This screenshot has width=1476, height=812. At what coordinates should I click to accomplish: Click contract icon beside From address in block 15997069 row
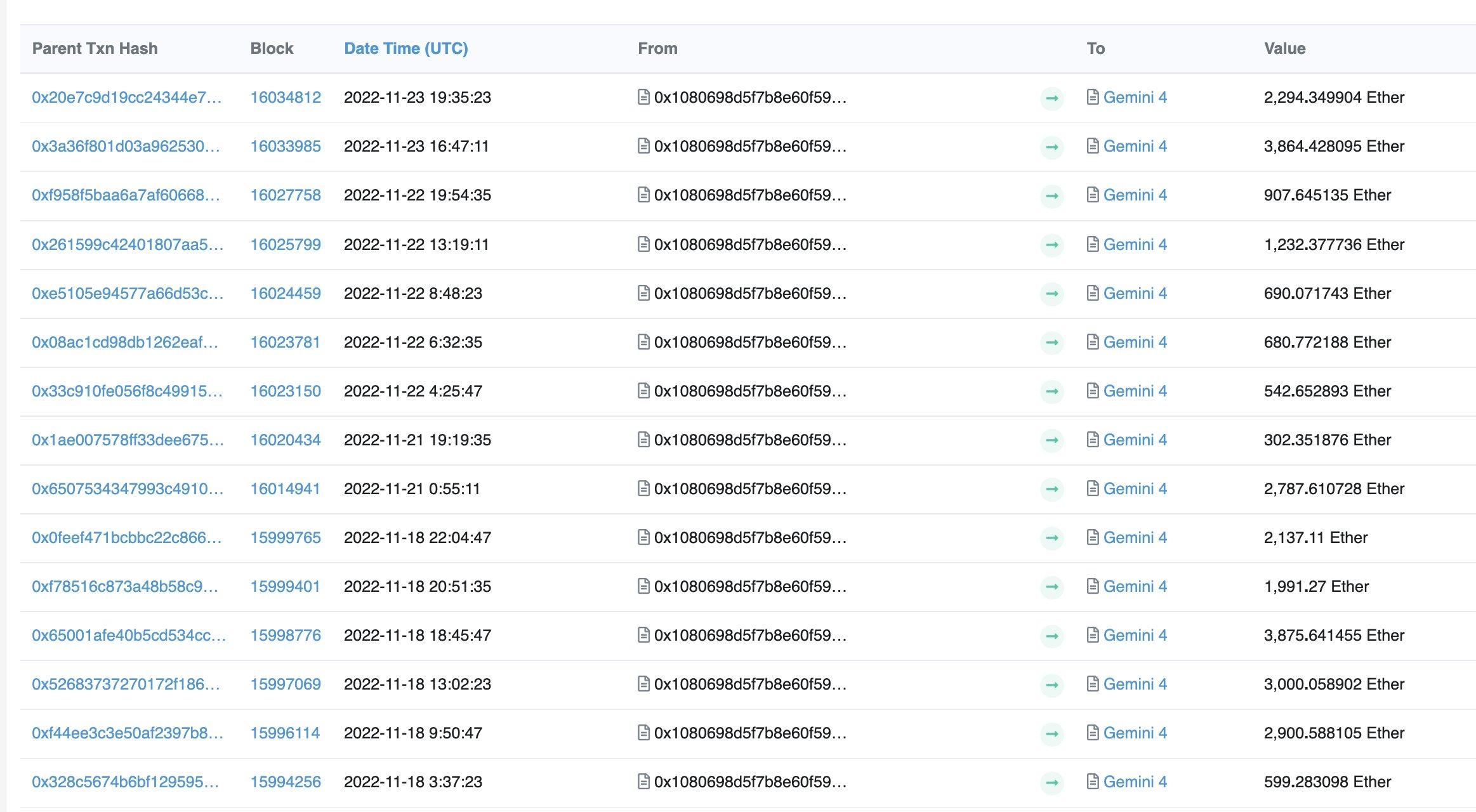[643, 684]
